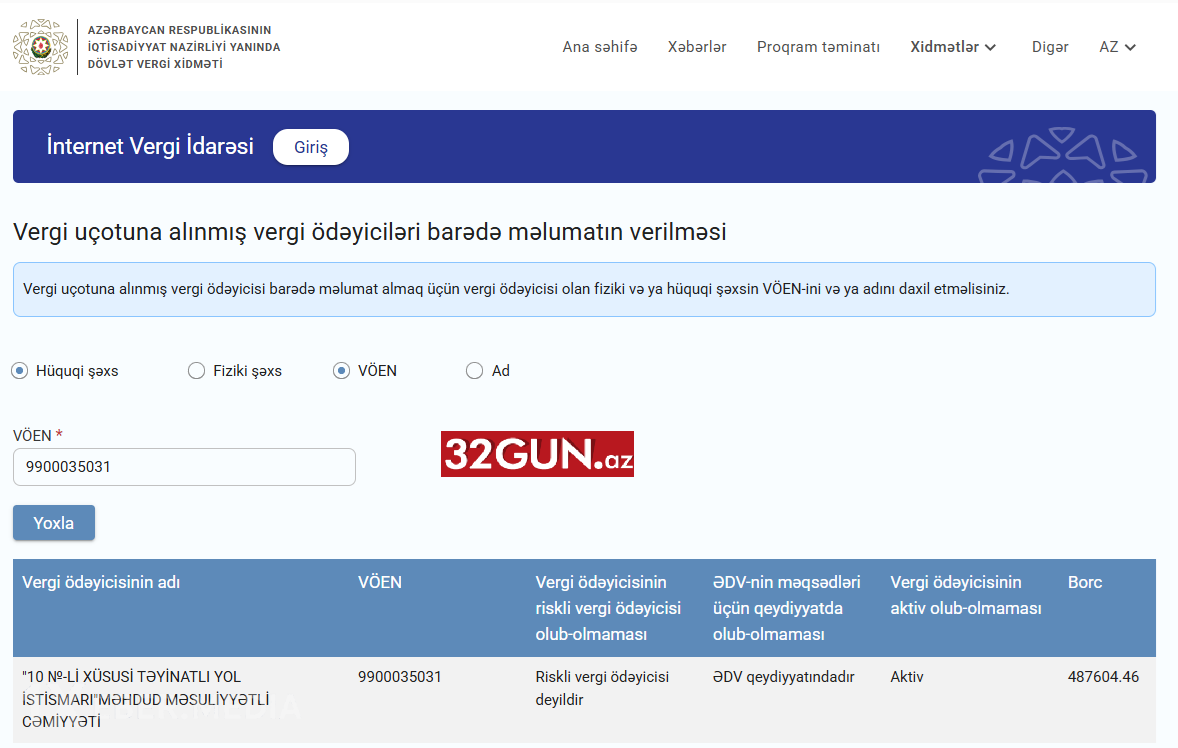Viewport: 1178px width, 748px height.
Task: Click the Yoxla button
Action: point(54,523)
